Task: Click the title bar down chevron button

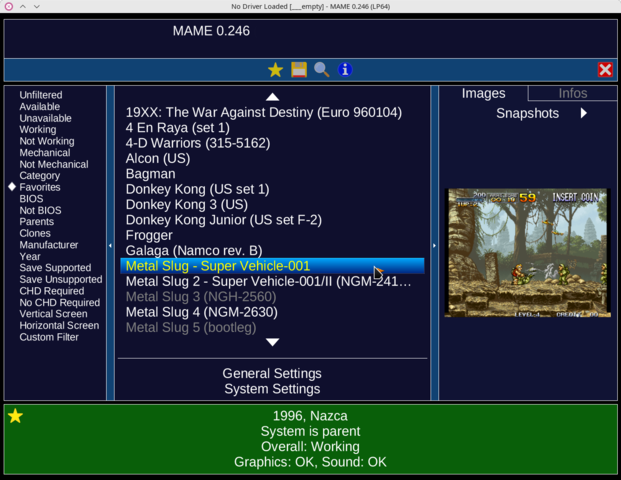Action: tap(37, 6)
